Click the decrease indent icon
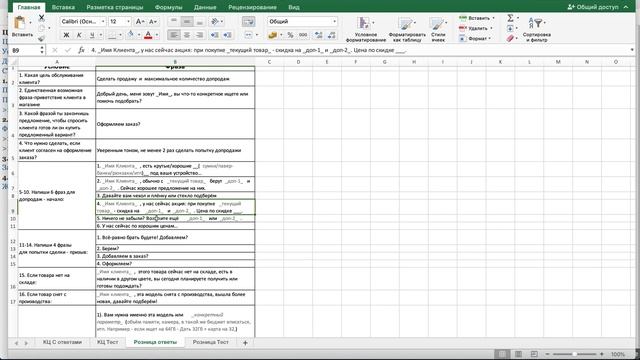 tap(214, 35)
